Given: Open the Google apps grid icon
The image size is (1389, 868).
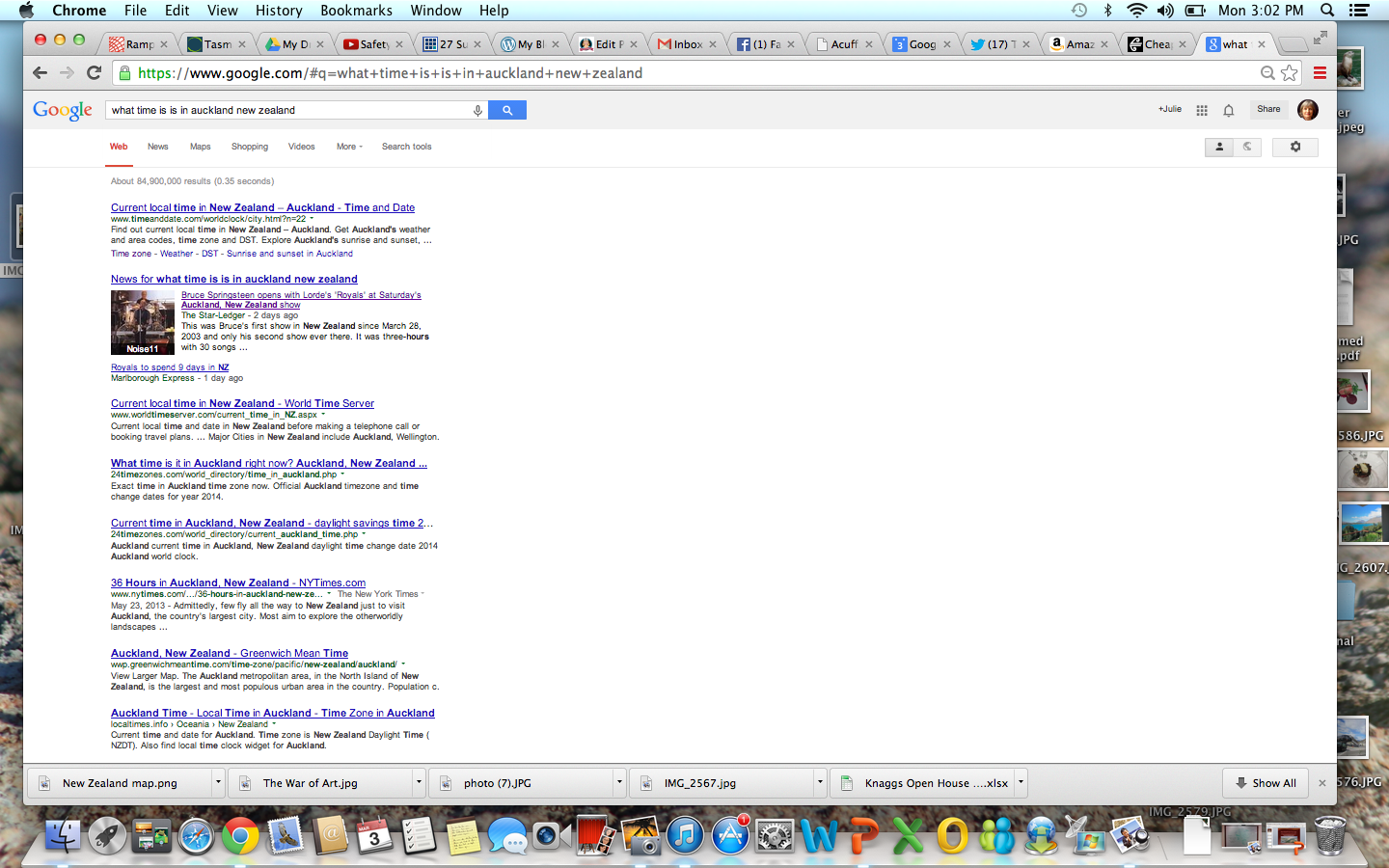Looking at the screenshot, I should tap(1202, 110).
